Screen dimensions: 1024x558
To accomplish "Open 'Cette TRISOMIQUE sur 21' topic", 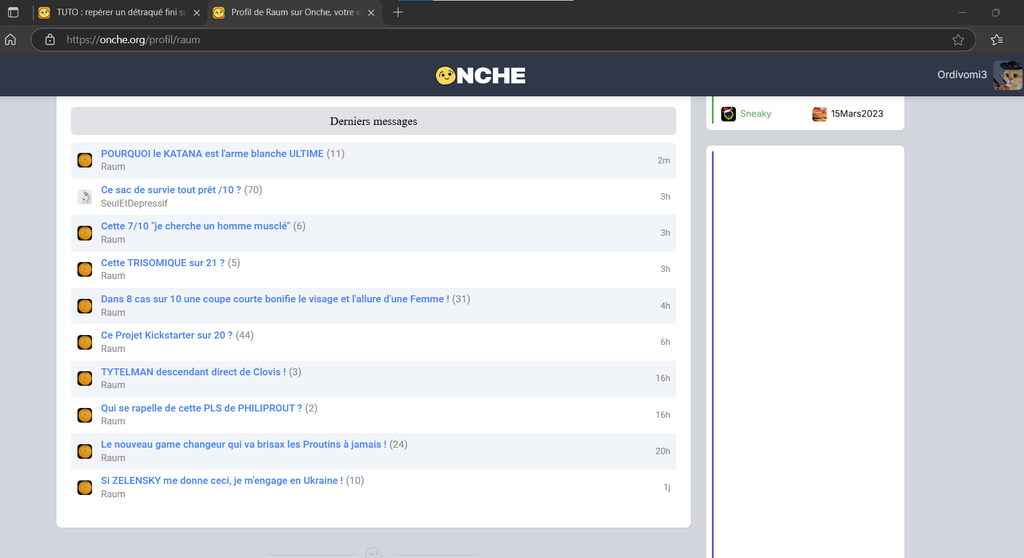I will pyautogui.click(x=163, y=263).
